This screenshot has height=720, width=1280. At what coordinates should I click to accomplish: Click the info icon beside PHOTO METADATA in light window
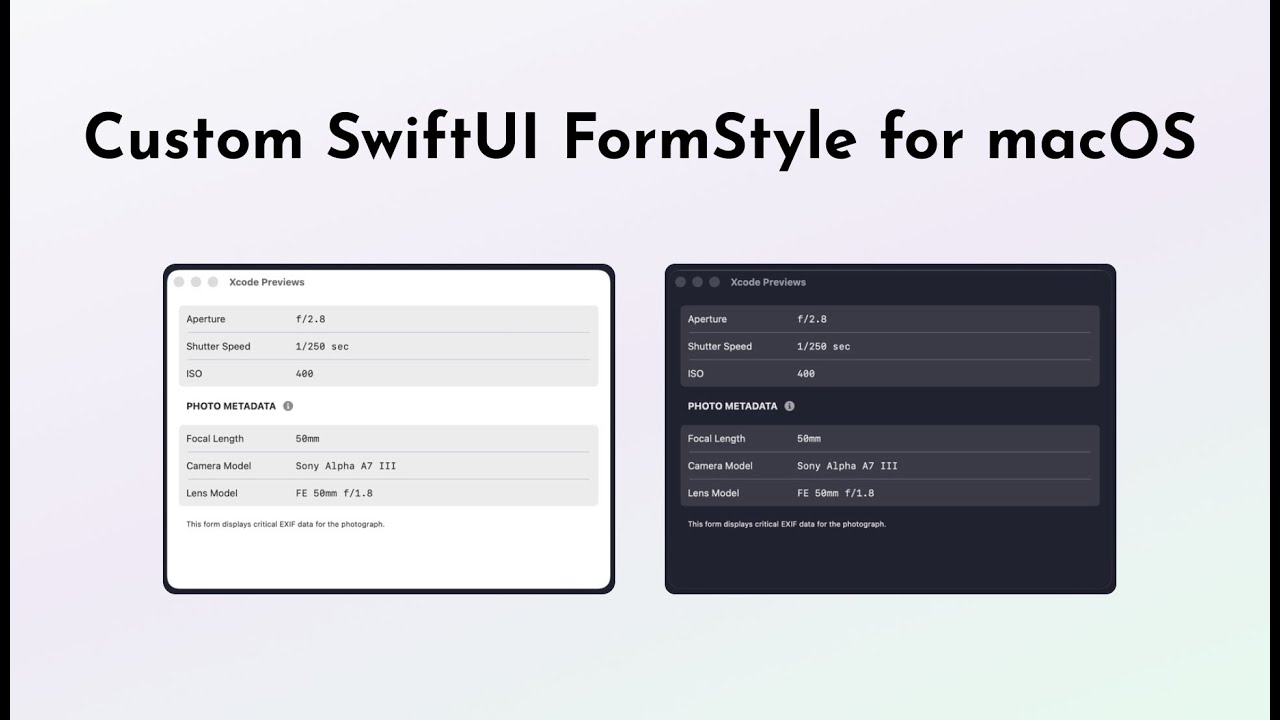(288, 406)
